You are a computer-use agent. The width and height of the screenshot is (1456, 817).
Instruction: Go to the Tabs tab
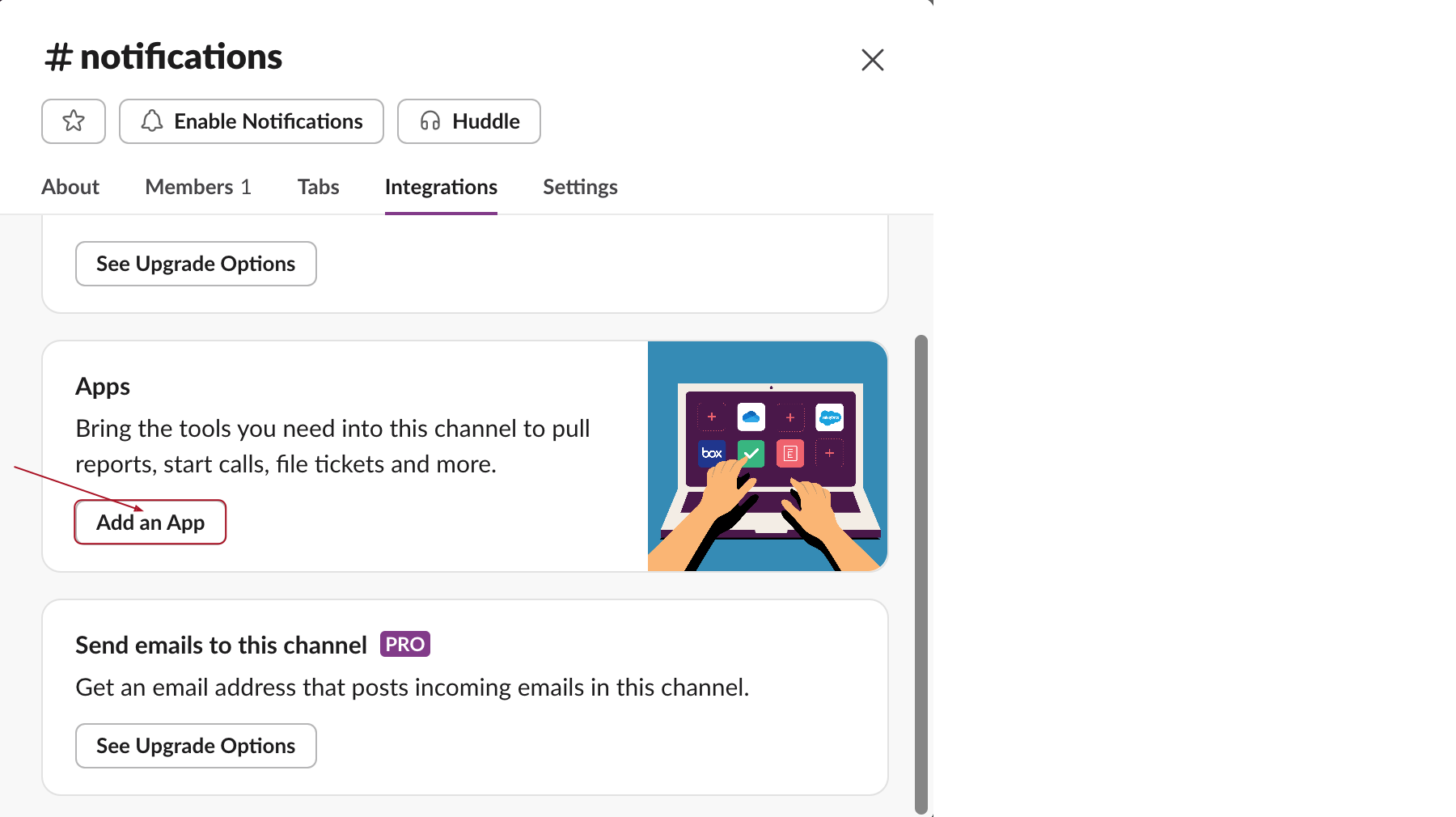click(318, 187)
